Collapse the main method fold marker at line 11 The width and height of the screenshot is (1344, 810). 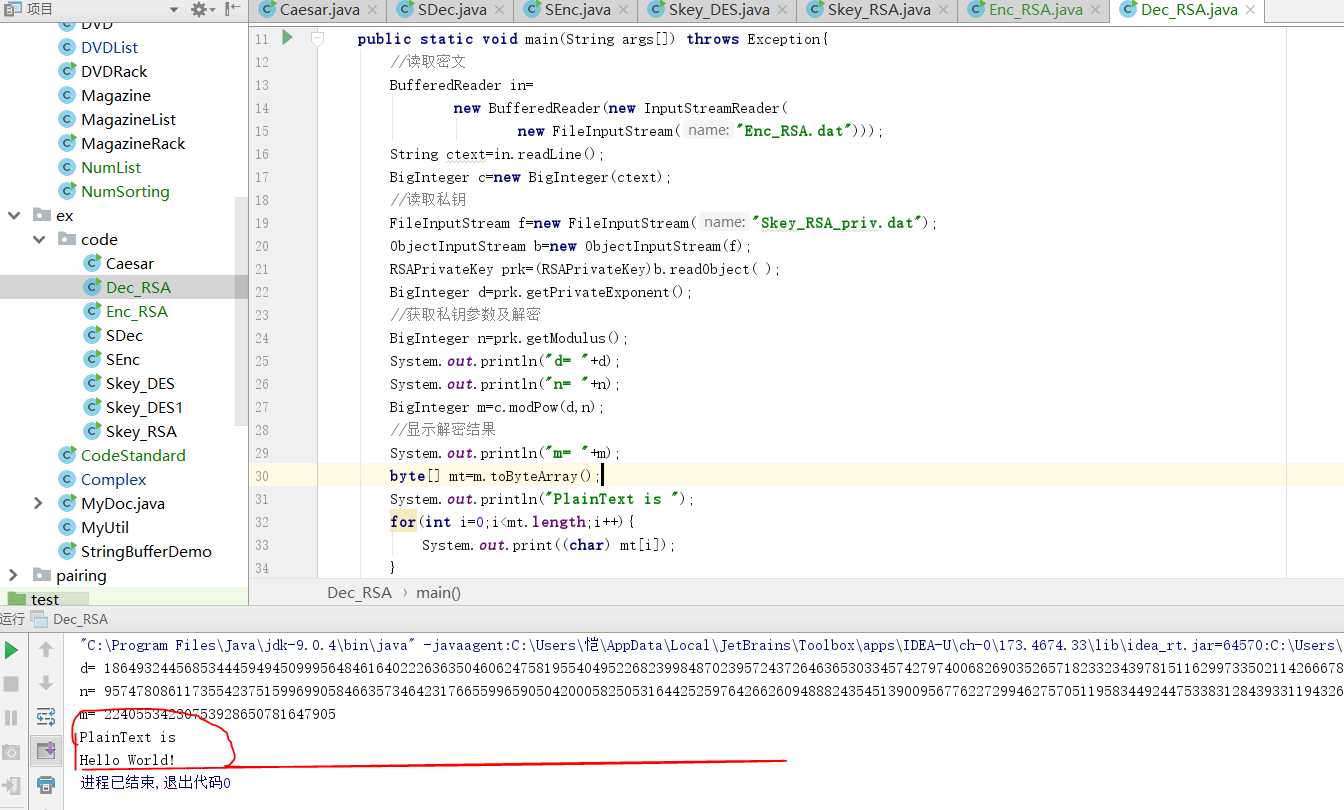pyautogui.click(x=317, y=38)
